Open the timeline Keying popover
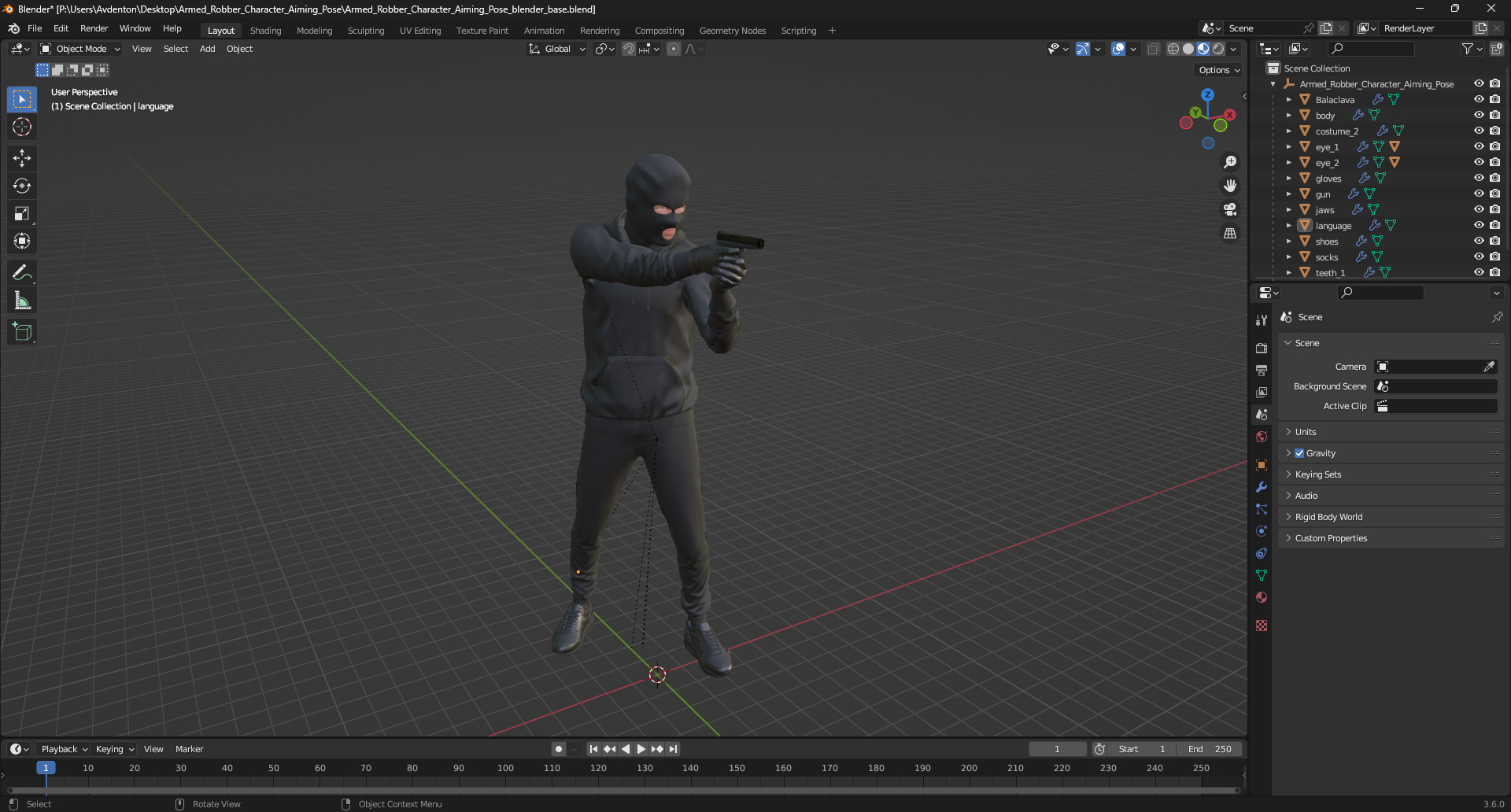This screenshot has width=1511, height=812. (x=115, y=749)
